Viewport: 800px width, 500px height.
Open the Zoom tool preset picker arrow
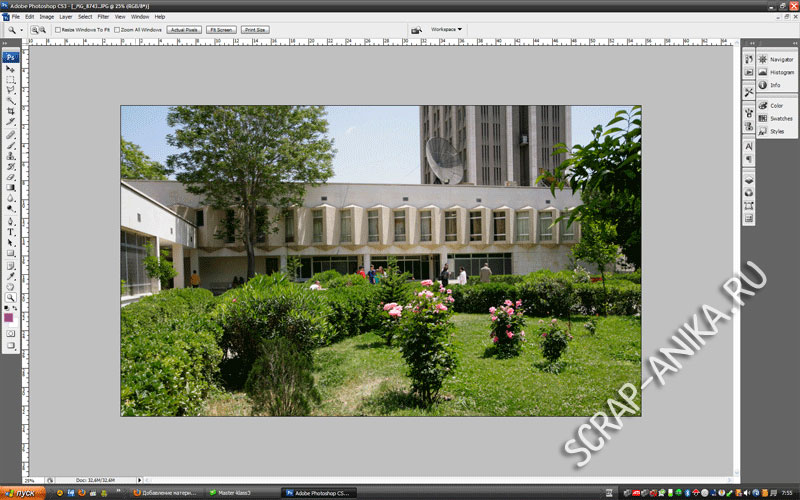(21, 30)
